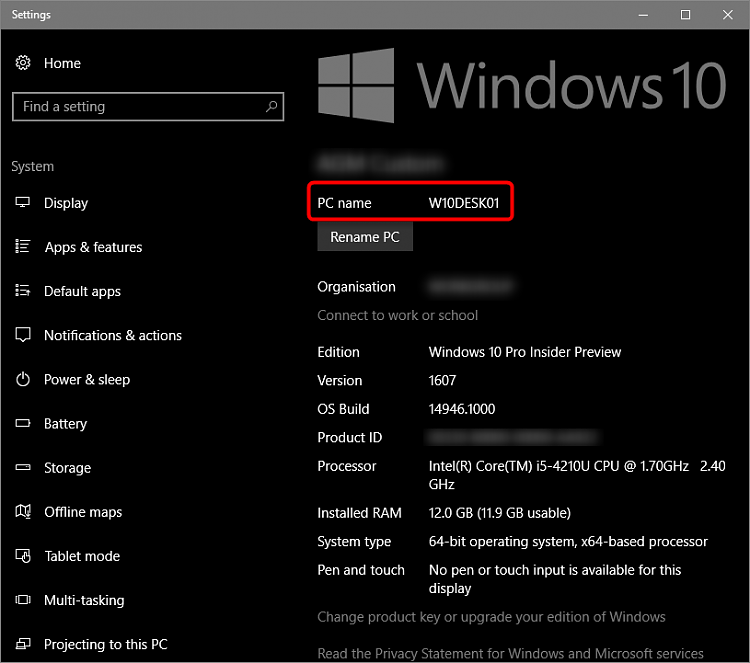Image resolution: width=750 pixels, height=663 pixels.
Task: Select Default apps section
Action: (x=82, y=291)
